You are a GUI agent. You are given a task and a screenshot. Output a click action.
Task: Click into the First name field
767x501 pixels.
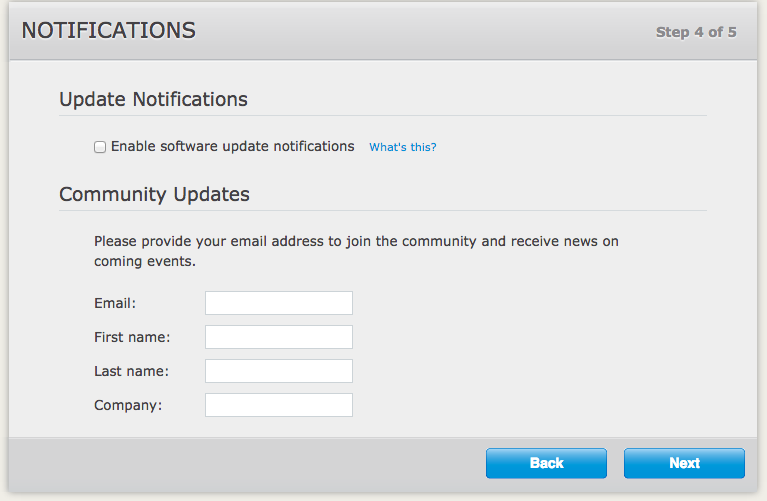click(x=279, y=337)
